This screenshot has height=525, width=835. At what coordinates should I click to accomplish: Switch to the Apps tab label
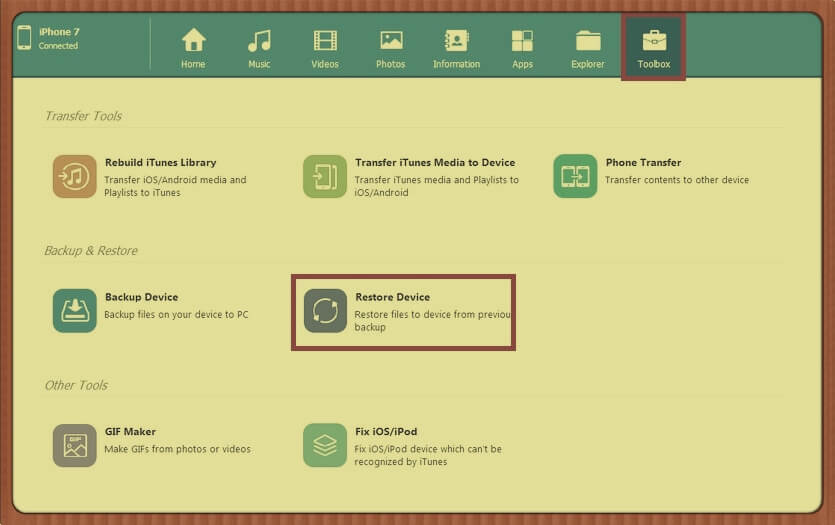pyautogui.click(x=522, y=64)
